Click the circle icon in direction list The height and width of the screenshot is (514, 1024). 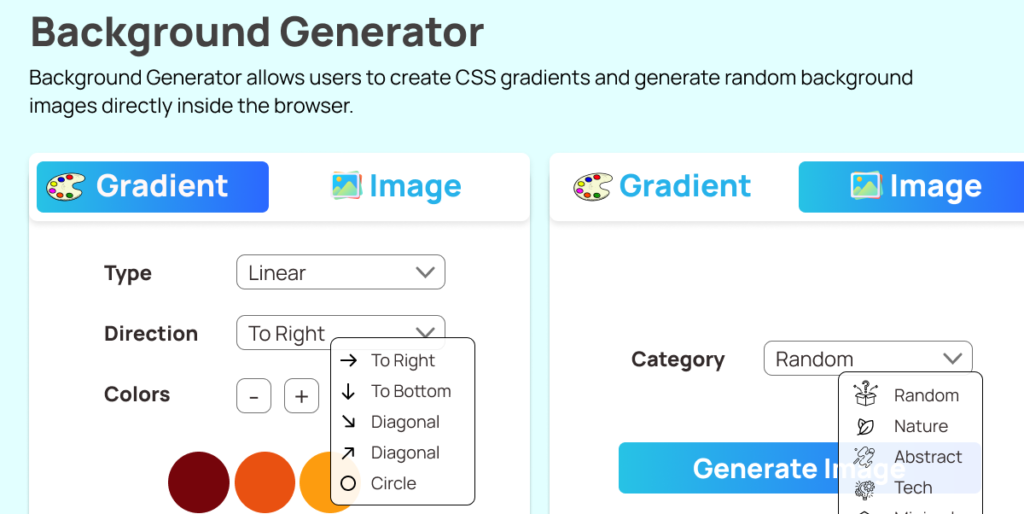click(349, 484)
